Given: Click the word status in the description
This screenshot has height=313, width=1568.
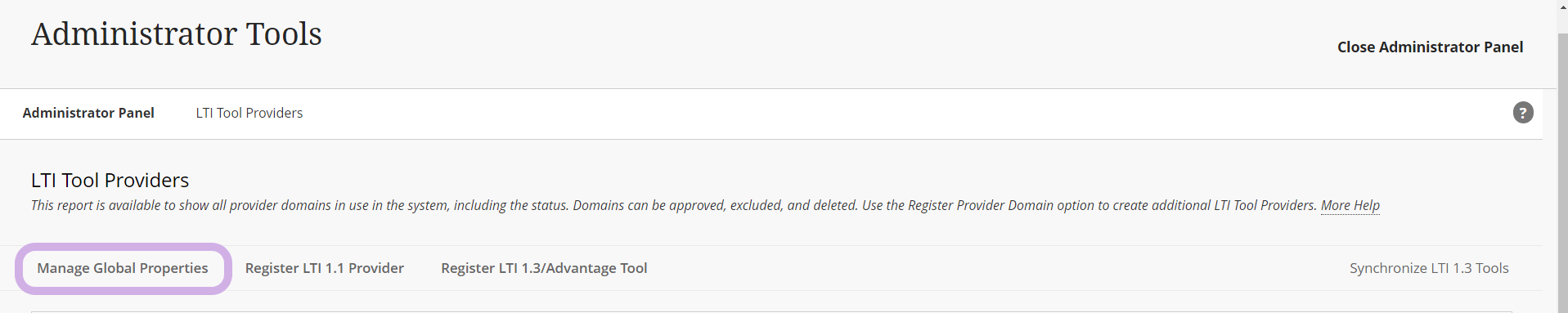Looking at the screenshot, I should [x=548, y=205].
